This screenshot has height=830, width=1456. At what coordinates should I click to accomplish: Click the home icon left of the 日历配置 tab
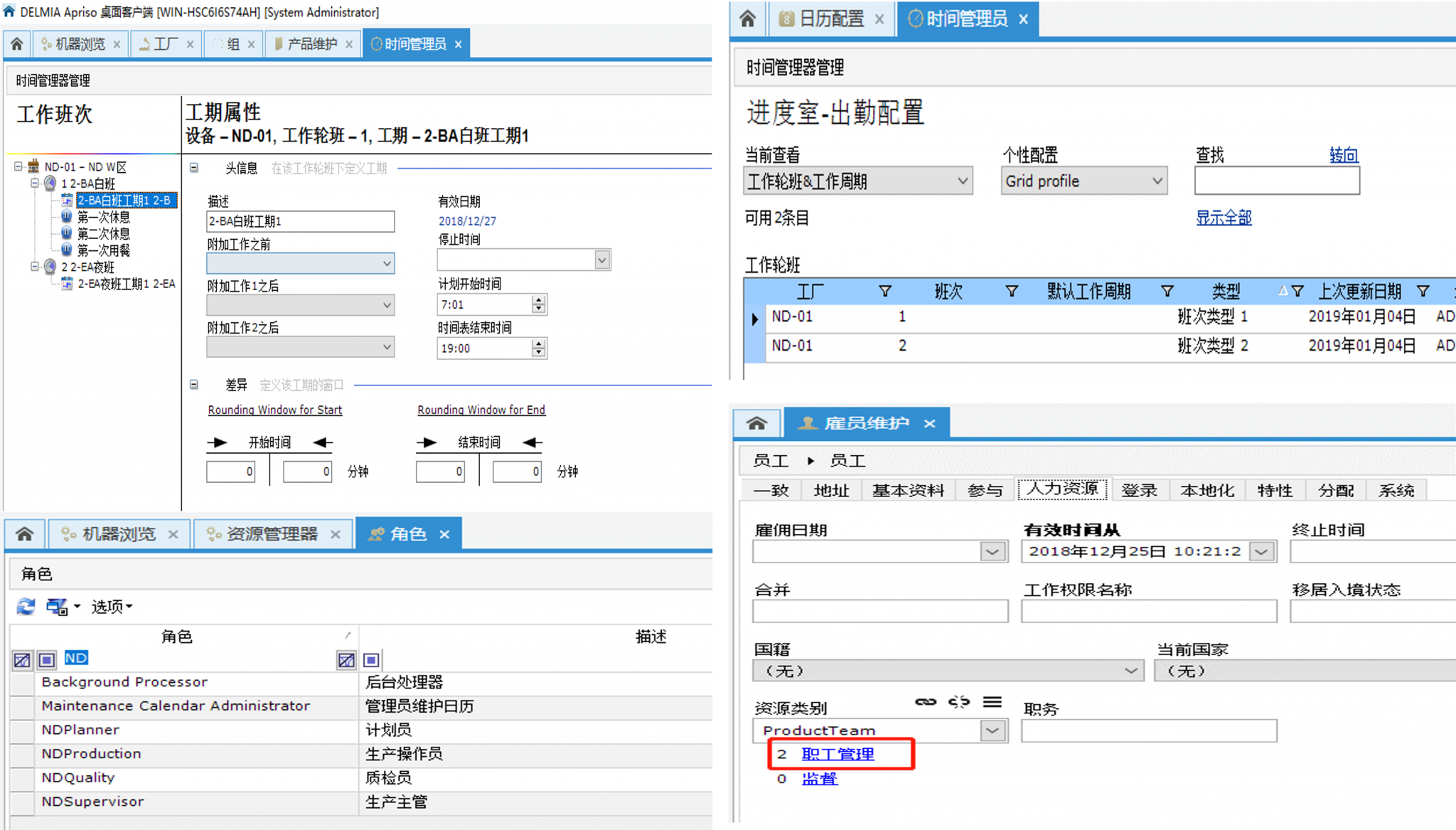pyautogui.click(x=747, y=18)
